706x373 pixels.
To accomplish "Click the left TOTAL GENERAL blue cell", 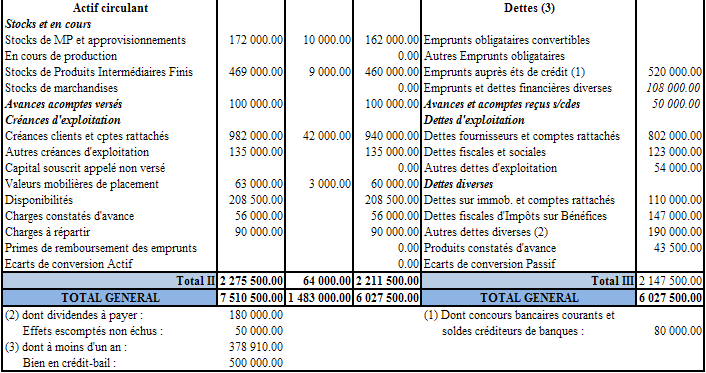I will coord(110,298).
